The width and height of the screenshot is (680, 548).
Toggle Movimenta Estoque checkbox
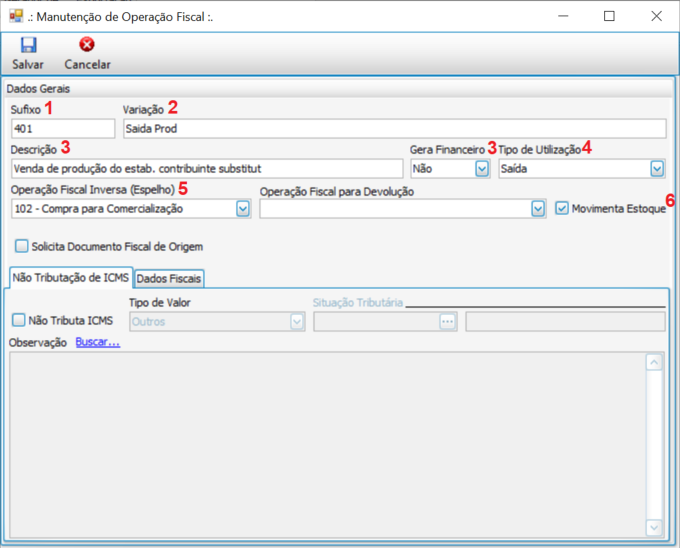[x=562, y=209]
